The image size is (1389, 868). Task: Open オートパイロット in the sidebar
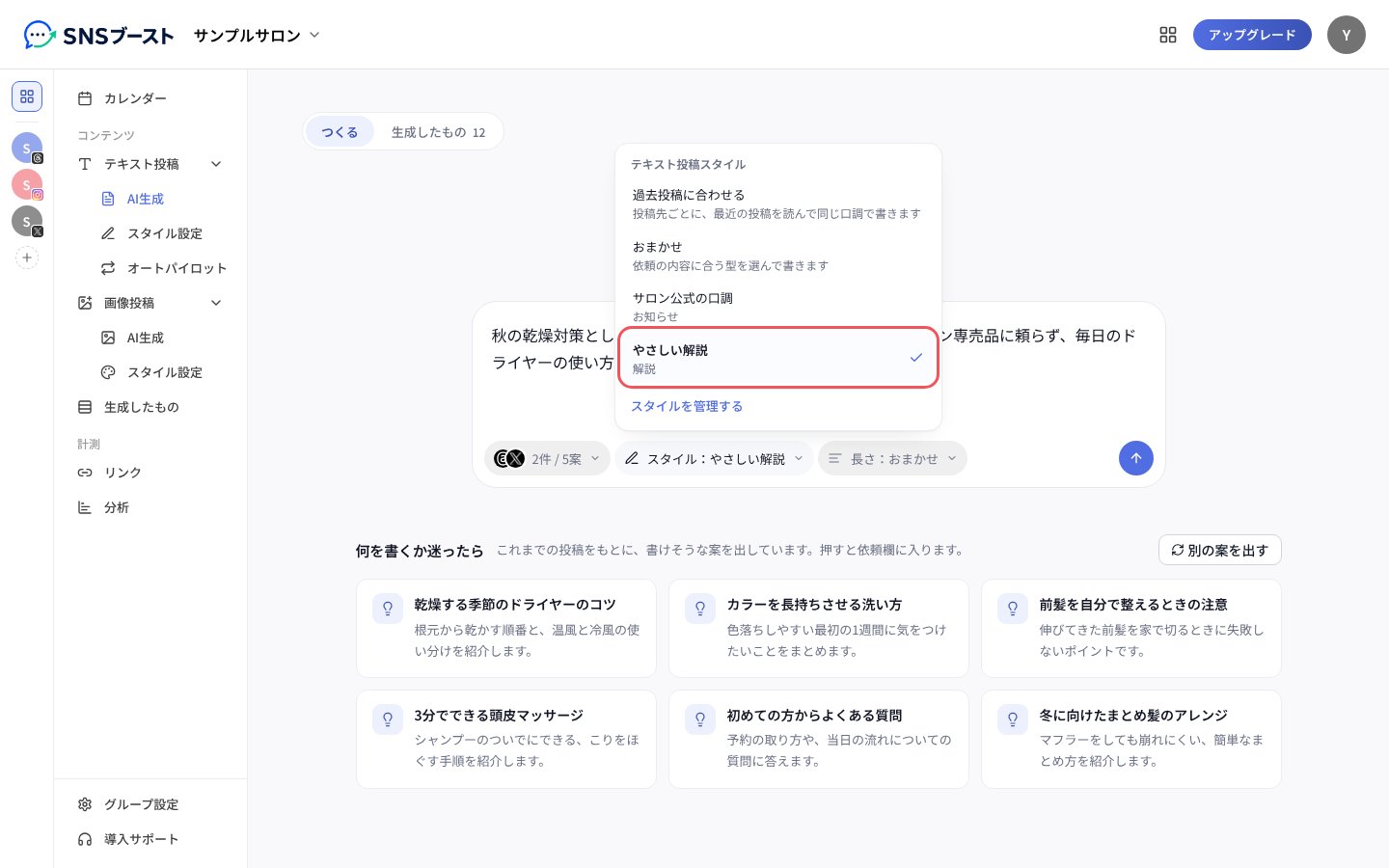click(x=162, y=268)
